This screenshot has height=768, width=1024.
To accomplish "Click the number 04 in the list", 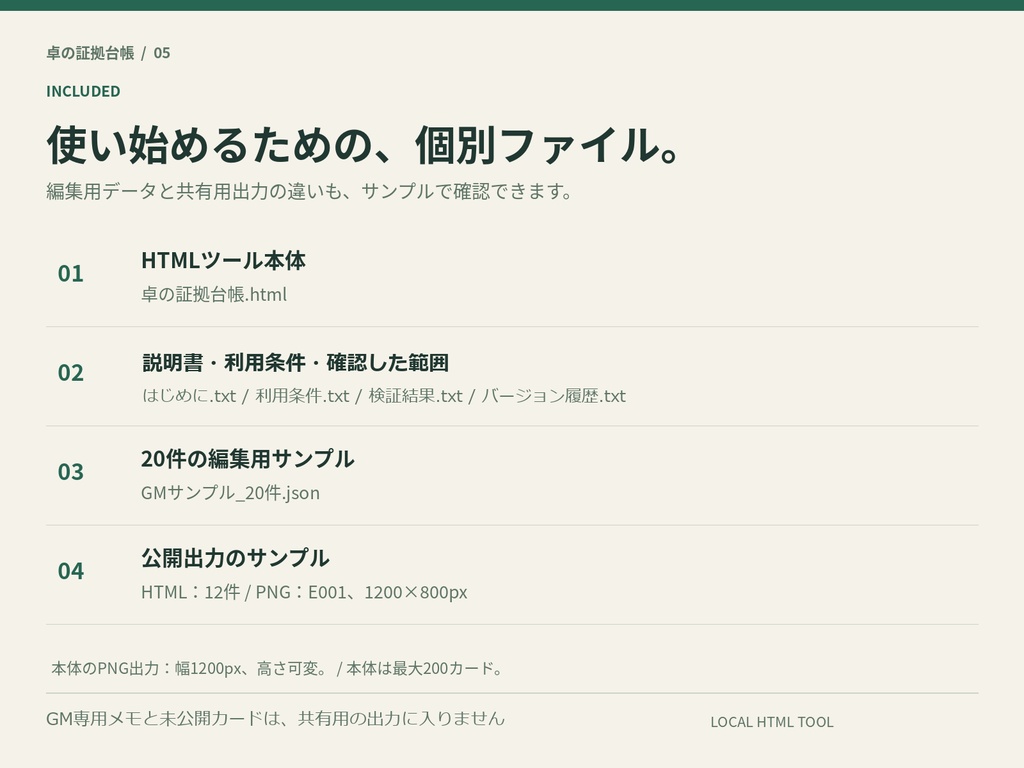I will (71, 571).
